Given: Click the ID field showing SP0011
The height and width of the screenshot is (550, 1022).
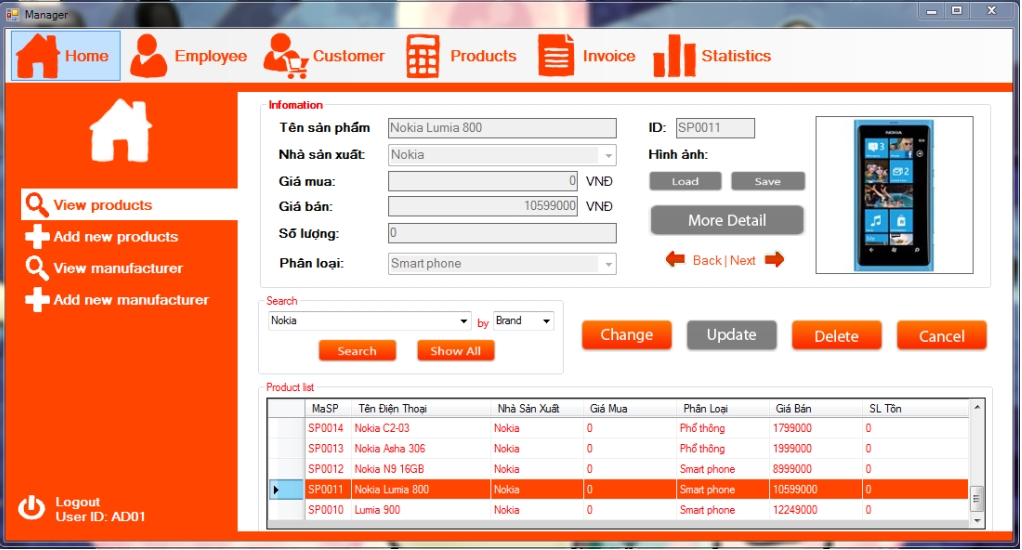Looking at the screenshot, I should [x=715, y=128].
